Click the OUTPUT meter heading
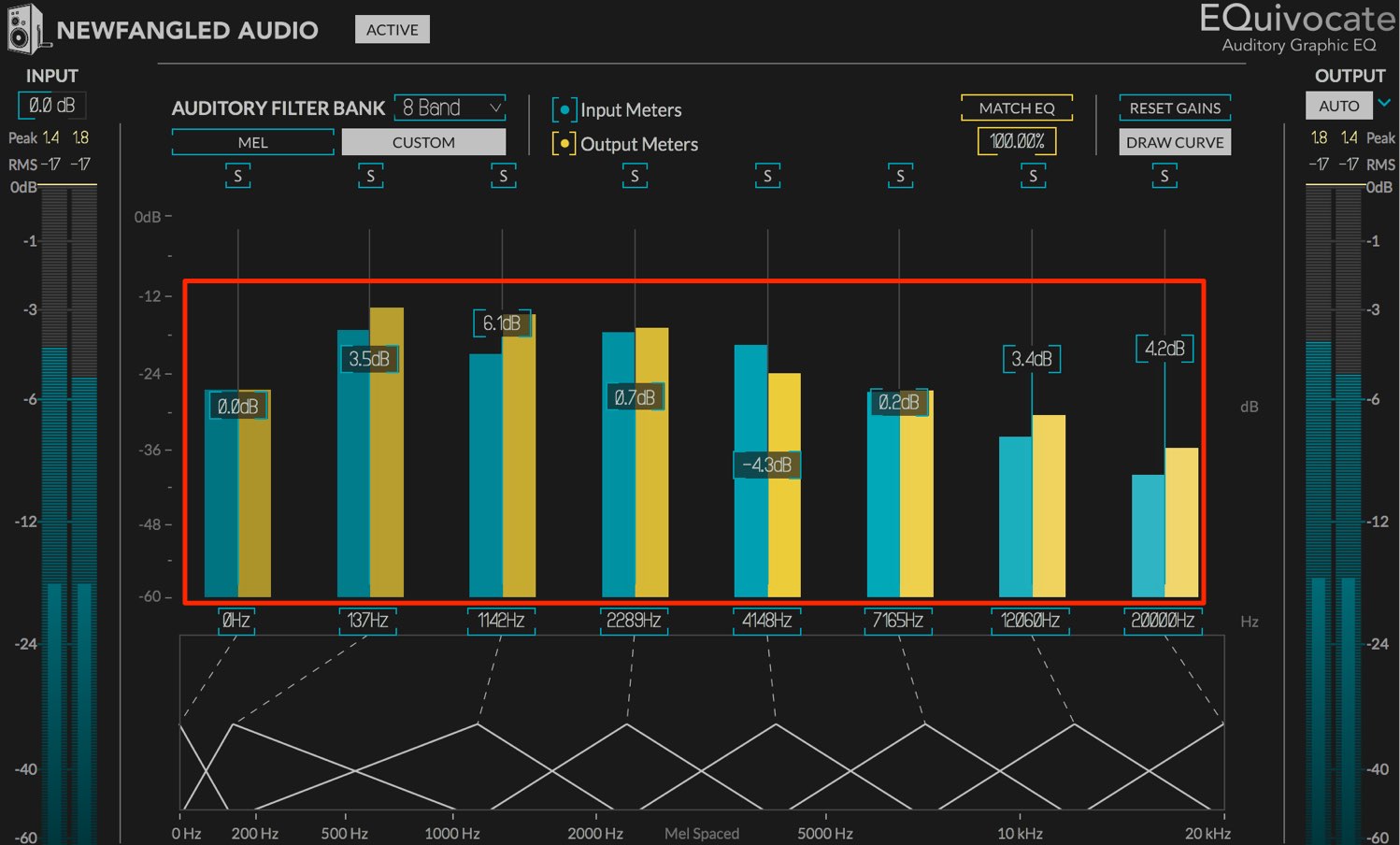 click(1350, 76)
